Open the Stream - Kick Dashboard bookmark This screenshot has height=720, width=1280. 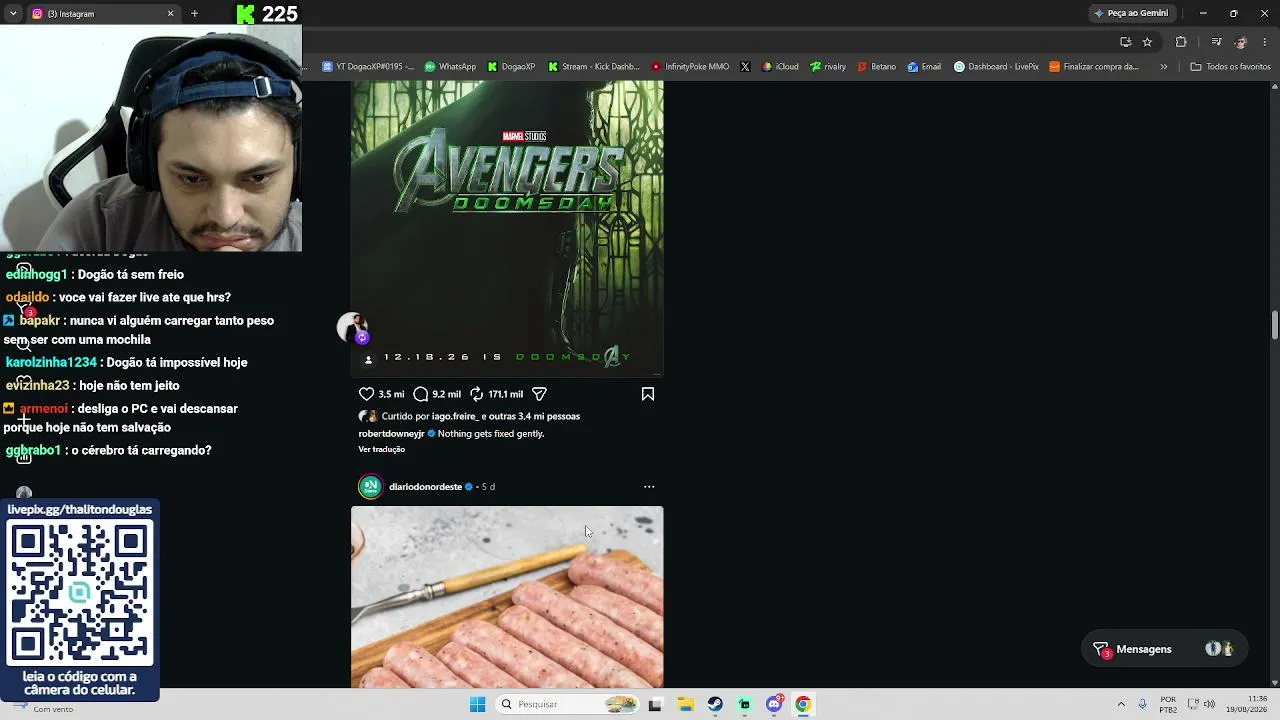pyautogui.click(x=594, y=67)
